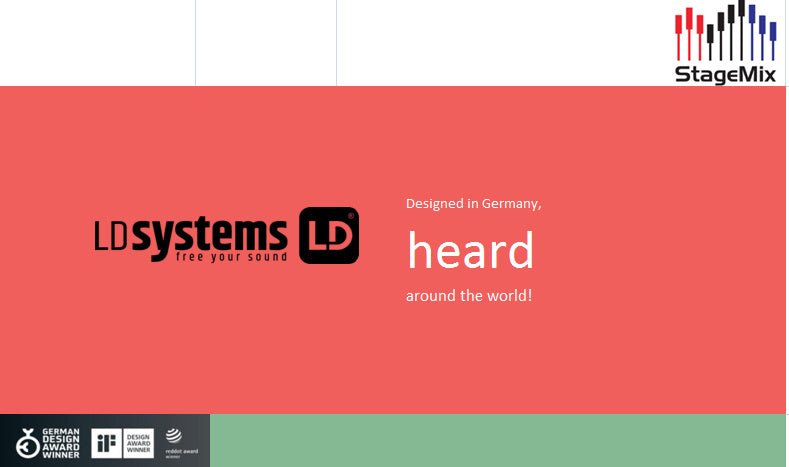Click the "free your sound" tagline
Image resolution: width=789 pixels, height=467 pixels.
tap(231, 257)
